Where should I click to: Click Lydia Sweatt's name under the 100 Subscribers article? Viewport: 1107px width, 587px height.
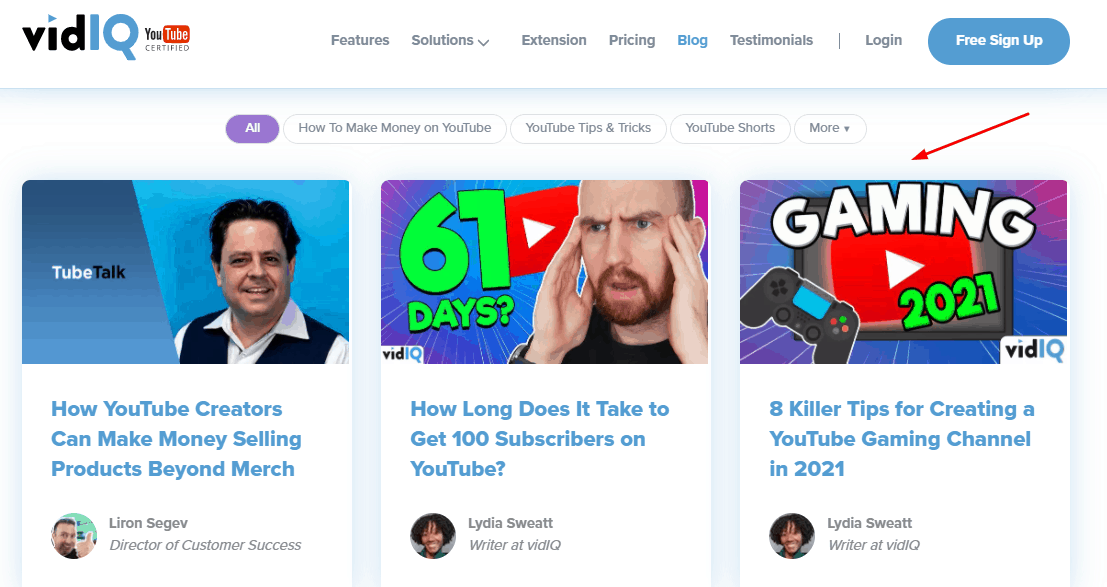pos(510,523)
